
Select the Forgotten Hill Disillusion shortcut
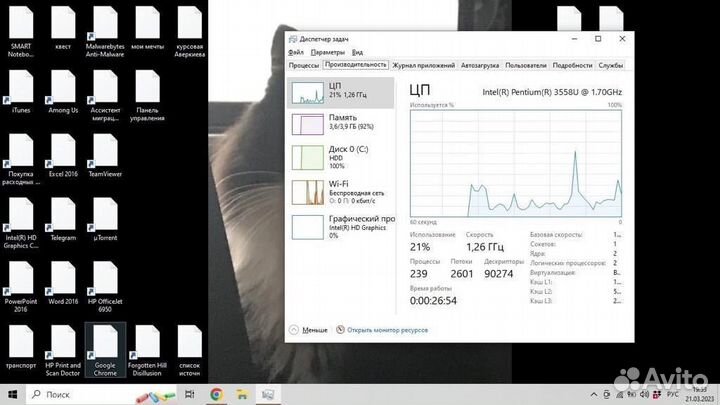(147, 350)
